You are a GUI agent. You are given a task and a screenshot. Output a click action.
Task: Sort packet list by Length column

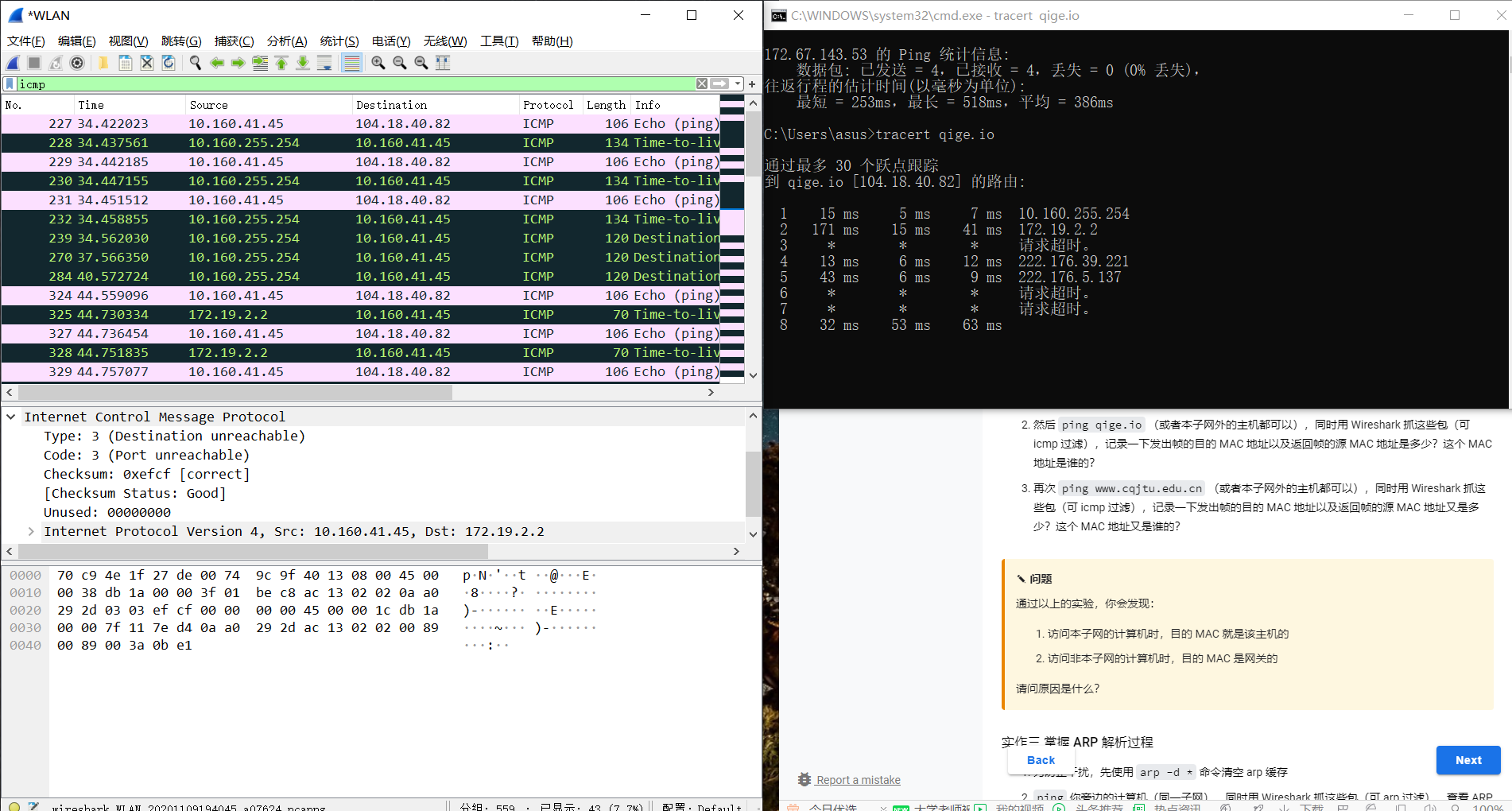(607, 105)
